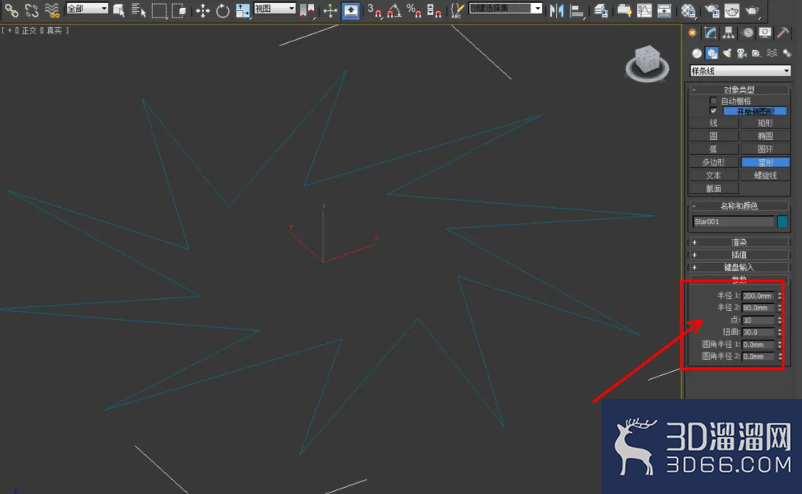Click the Mirror tool icon

point(556,10)
